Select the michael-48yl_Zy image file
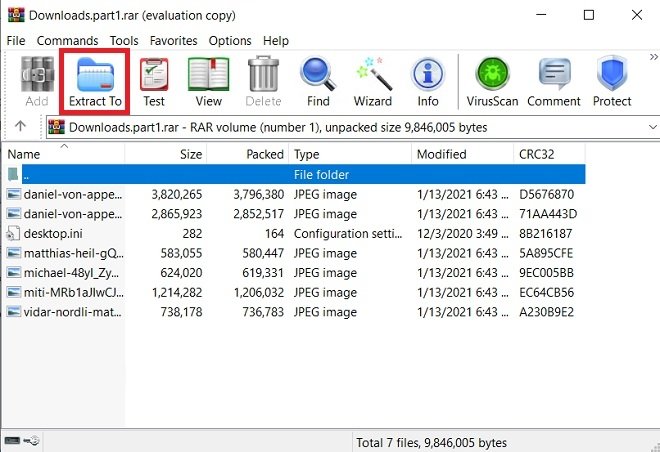Screen dimensions: 660x452 (295, 273)
